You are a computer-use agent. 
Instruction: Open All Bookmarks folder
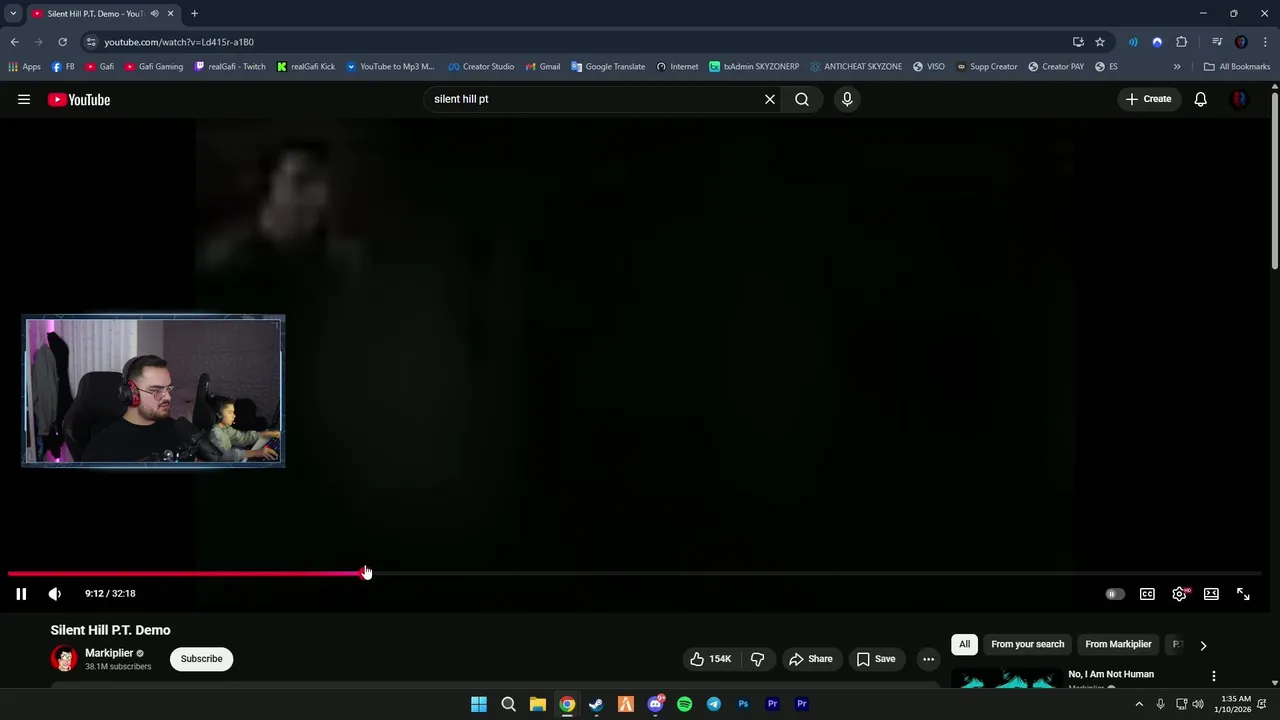click(x=1237, y=67)
